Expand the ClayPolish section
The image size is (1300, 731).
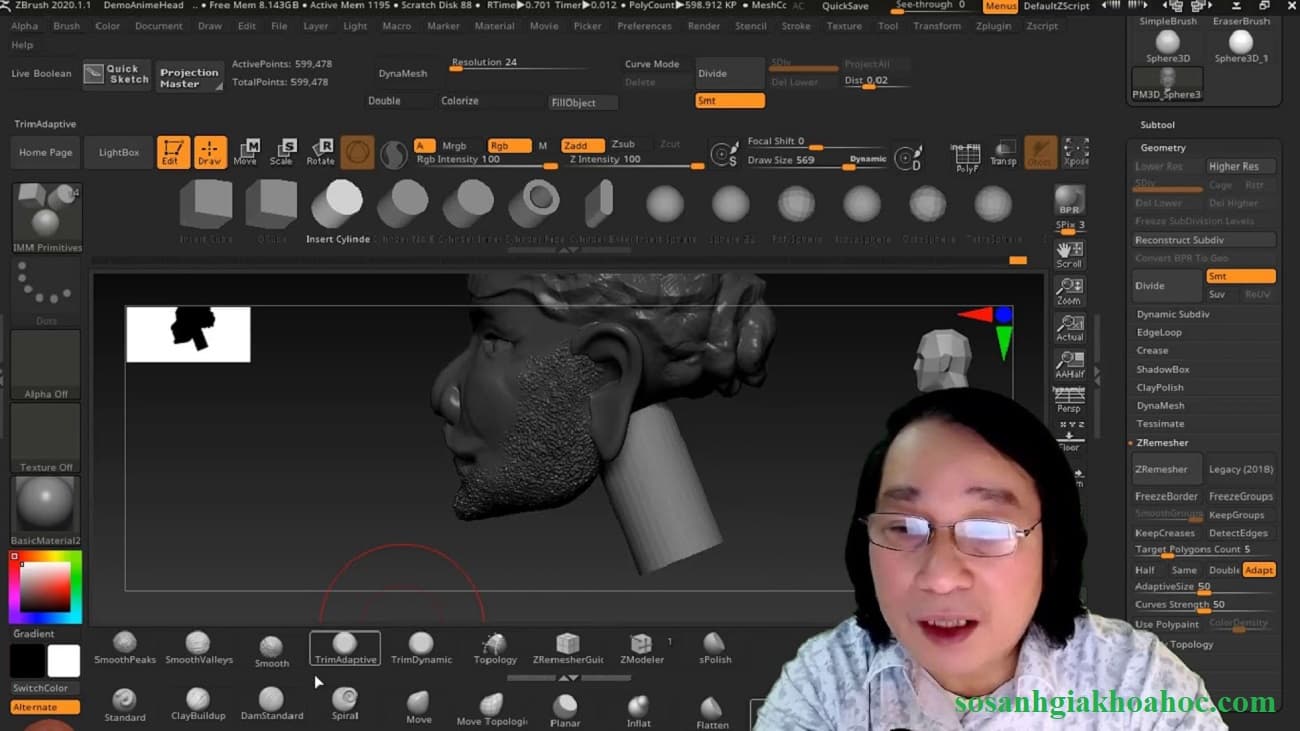pyautogui.click(x=1160, y=388)
